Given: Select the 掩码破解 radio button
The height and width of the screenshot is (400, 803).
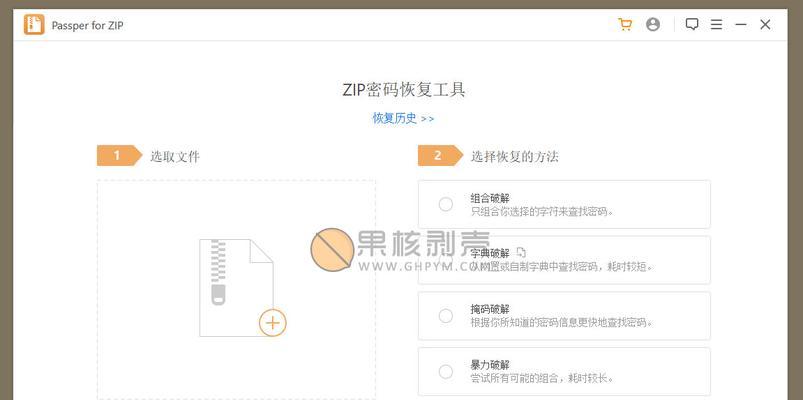Looking at the screenshot, I should click(x=446, y=316).
